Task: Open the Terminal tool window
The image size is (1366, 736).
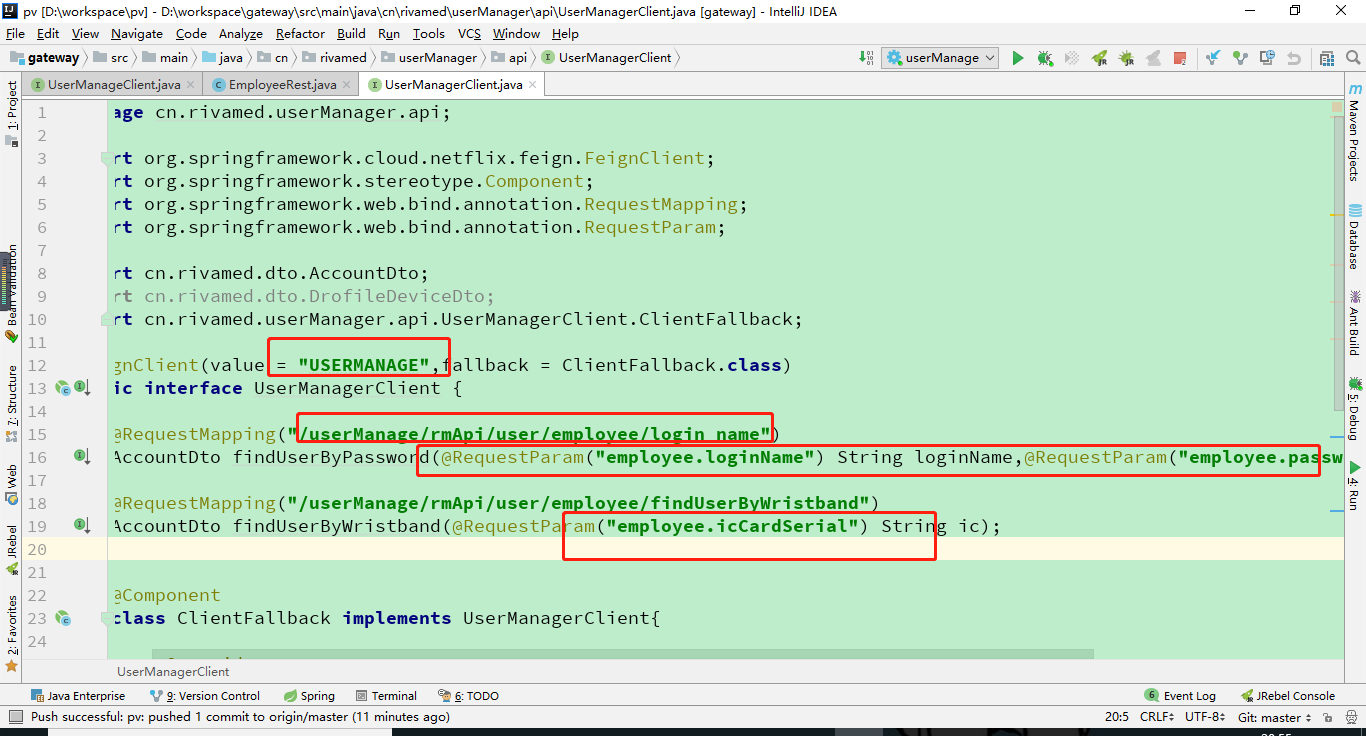Action: 385,696
